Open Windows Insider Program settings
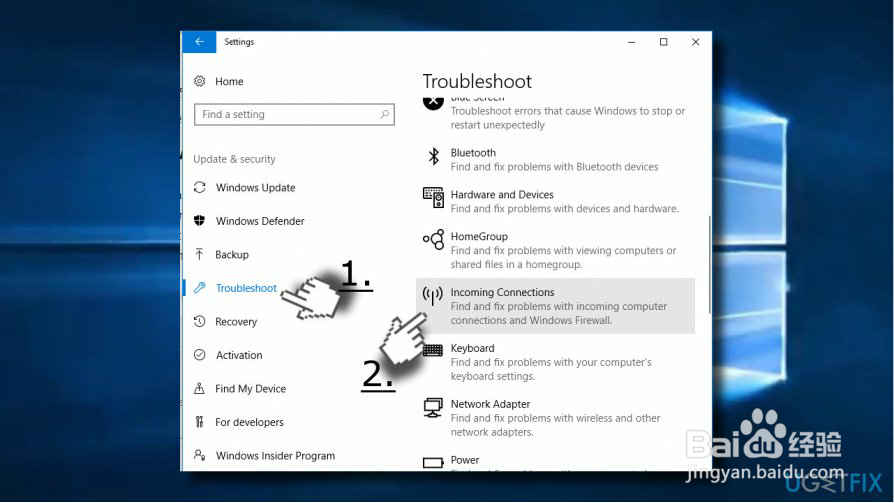Screen dimensions: 894x503 point(275,456)
